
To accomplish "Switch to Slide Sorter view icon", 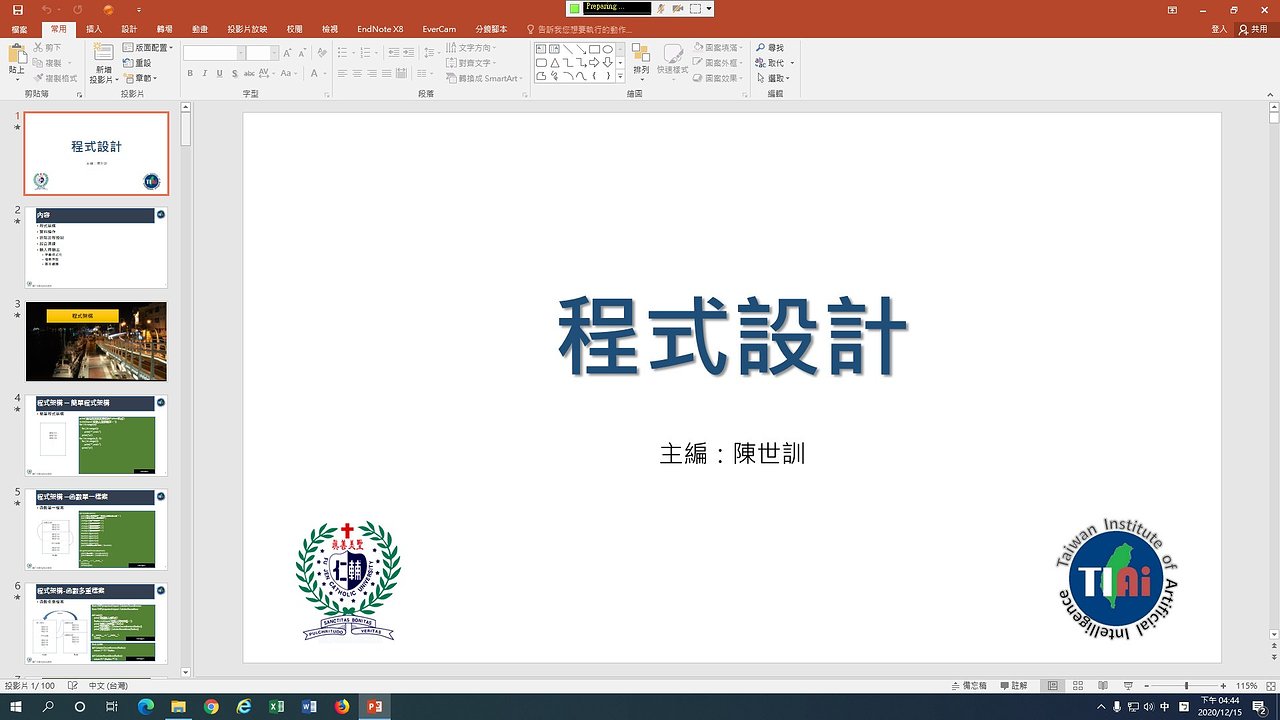I will pyautogui.click(x=1079, y=686).
